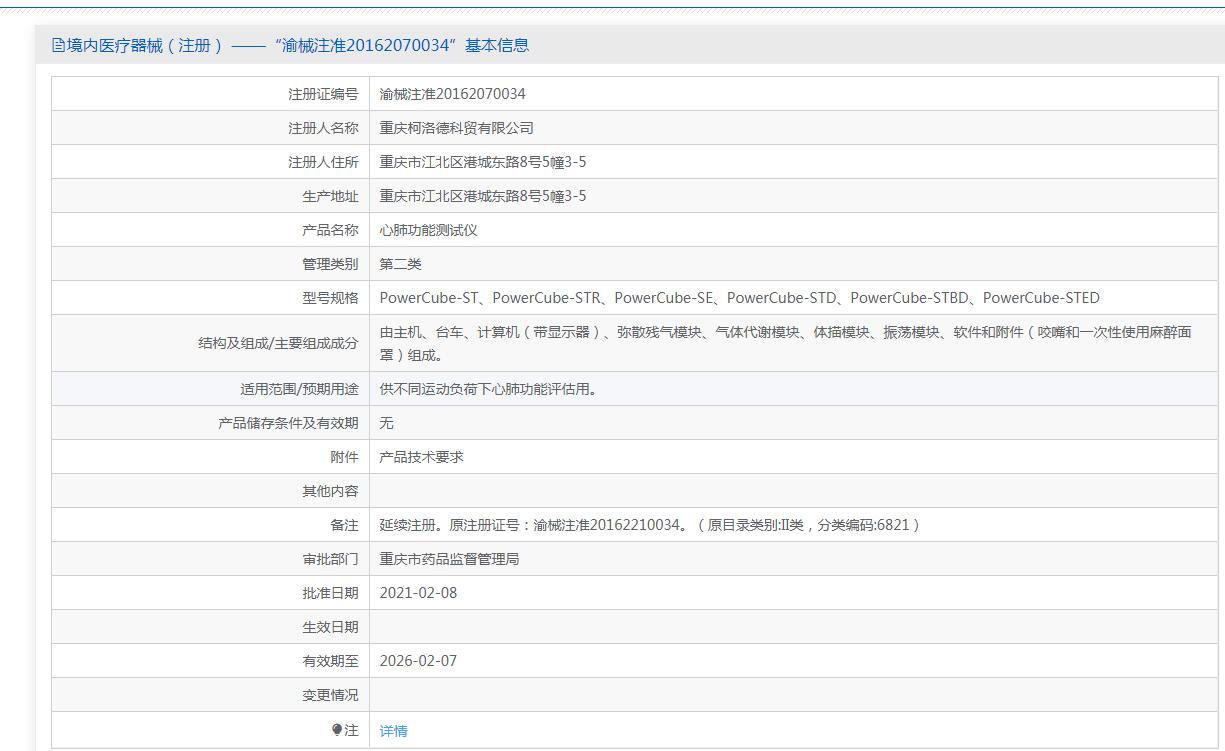Select management category value 第二类
The width and height of the screenshot is (1225, 751).
click(x=401, y=264)
